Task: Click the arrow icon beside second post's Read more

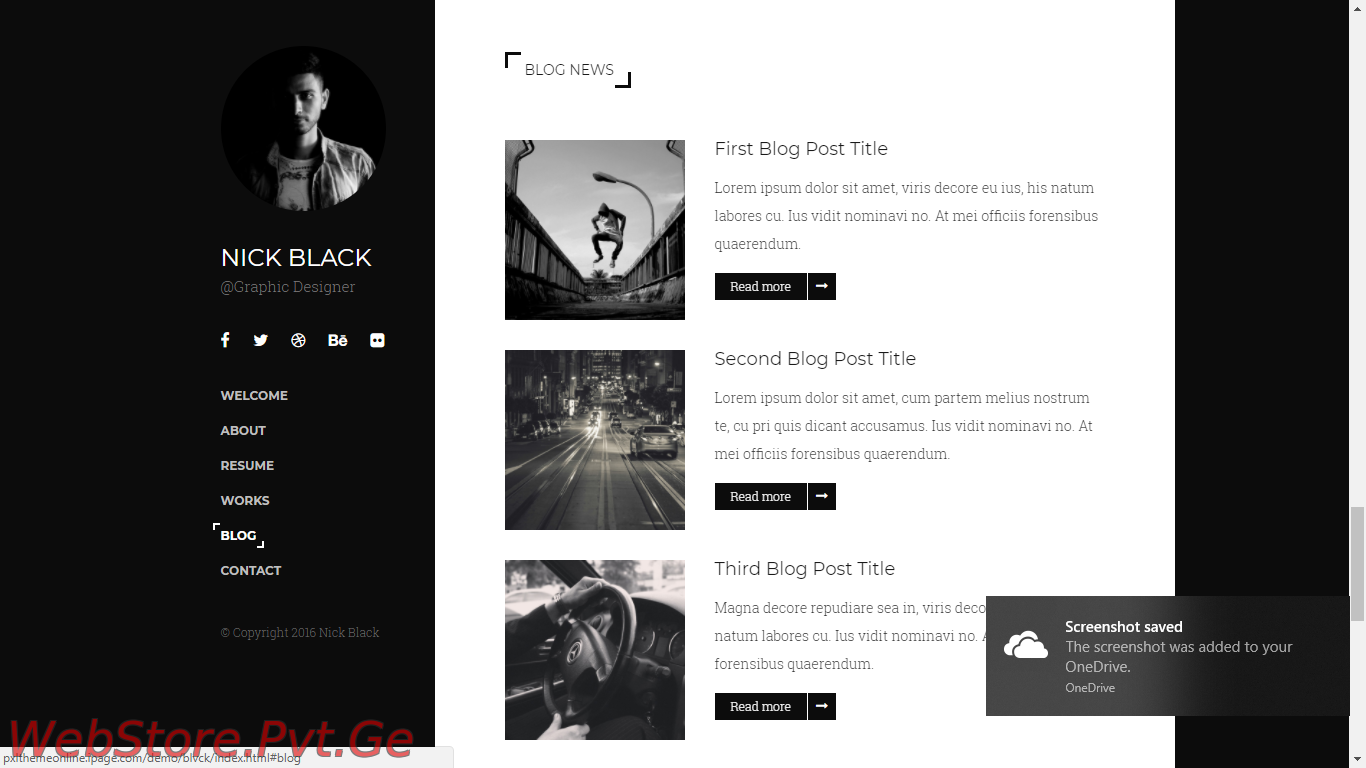Action: tap(822, 496)
